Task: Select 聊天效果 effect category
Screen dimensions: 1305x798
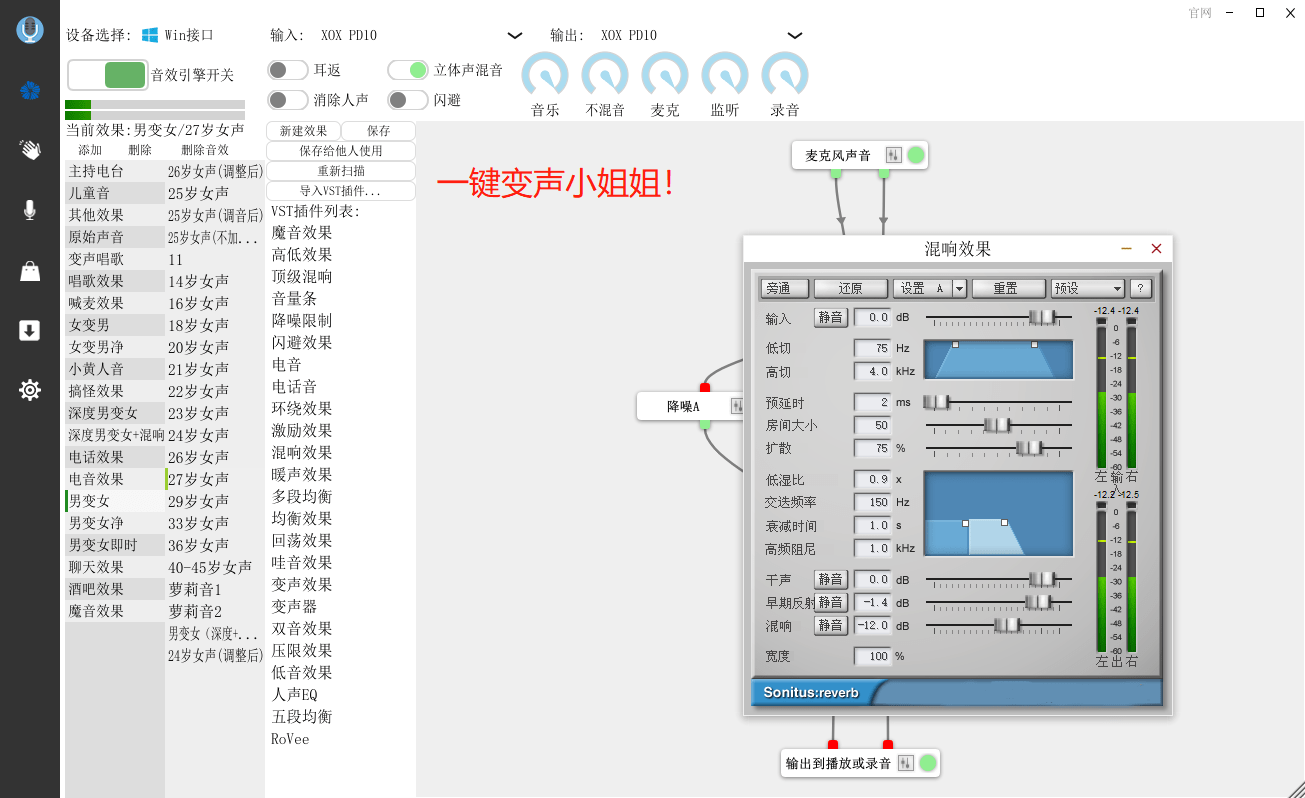Action: 115,567
